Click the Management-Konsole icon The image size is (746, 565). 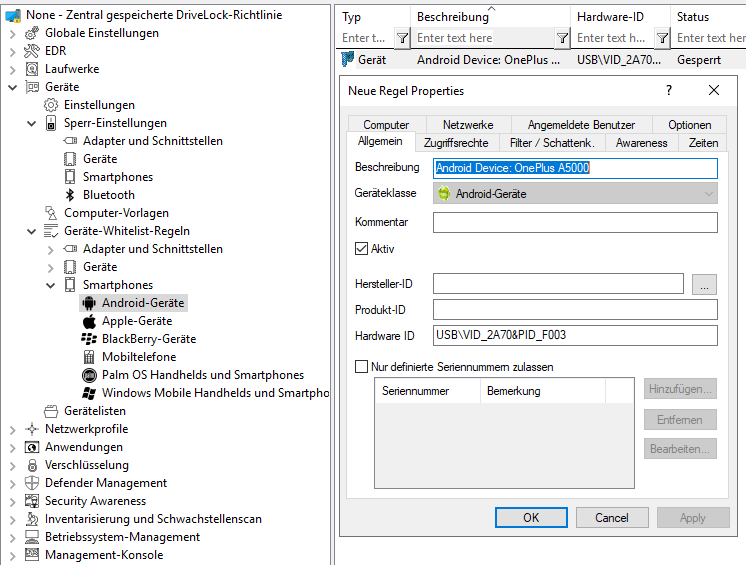pyautogui.click(x=32, y=555)
